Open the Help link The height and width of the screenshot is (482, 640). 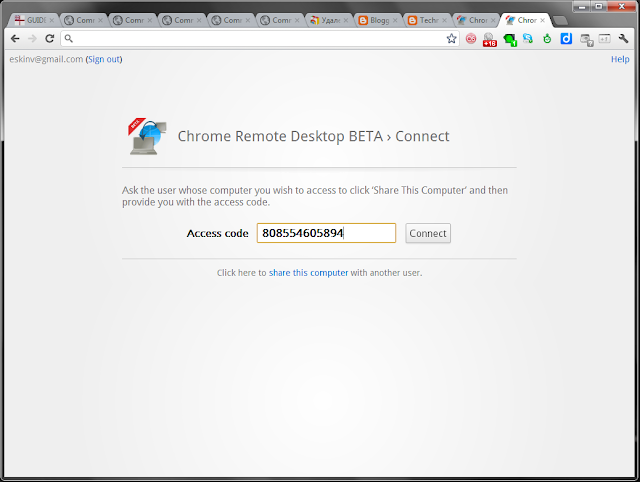(x=620, y=59)
